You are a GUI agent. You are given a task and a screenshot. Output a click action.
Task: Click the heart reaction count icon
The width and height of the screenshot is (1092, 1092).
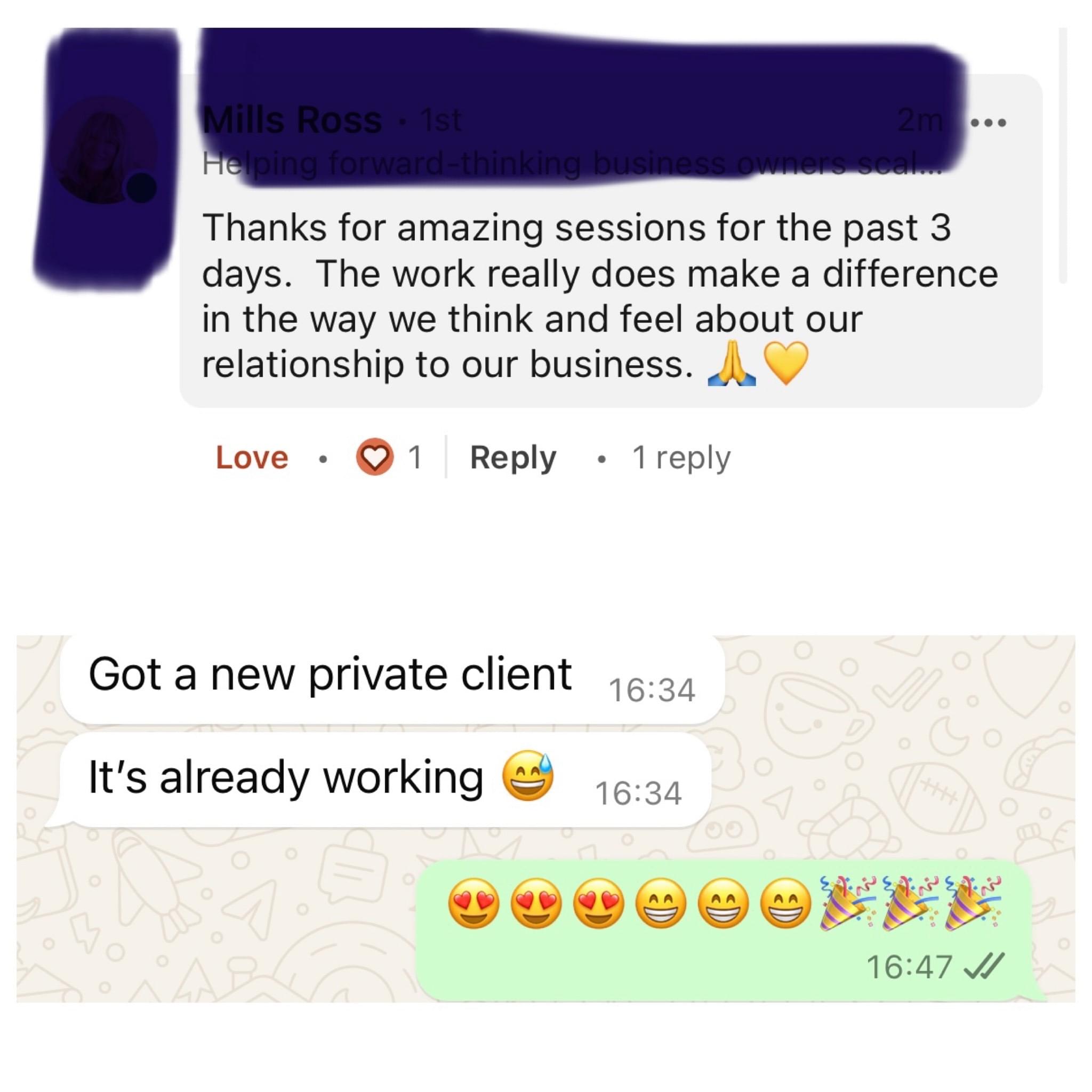(375, 457)
